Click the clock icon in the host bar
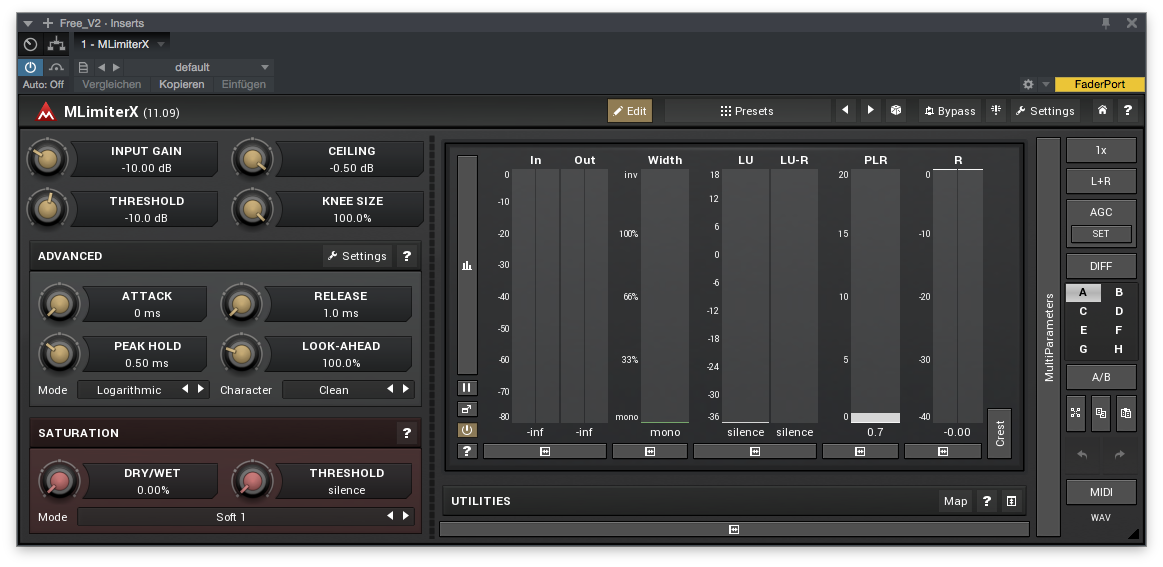 tap(30, 44)
